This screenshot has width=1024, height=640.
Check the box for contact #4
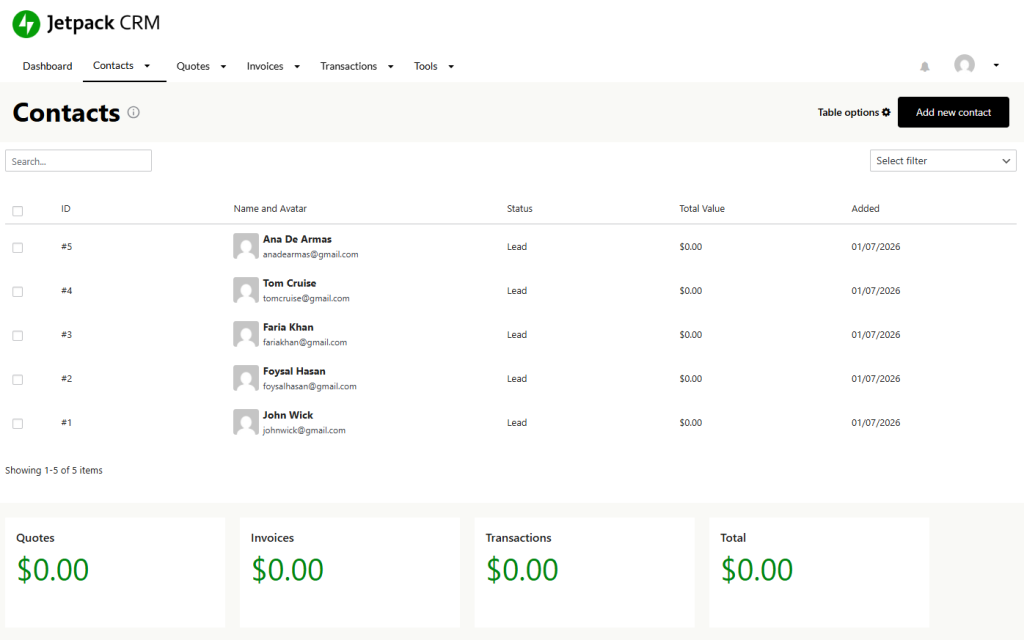tap(18, 291)
